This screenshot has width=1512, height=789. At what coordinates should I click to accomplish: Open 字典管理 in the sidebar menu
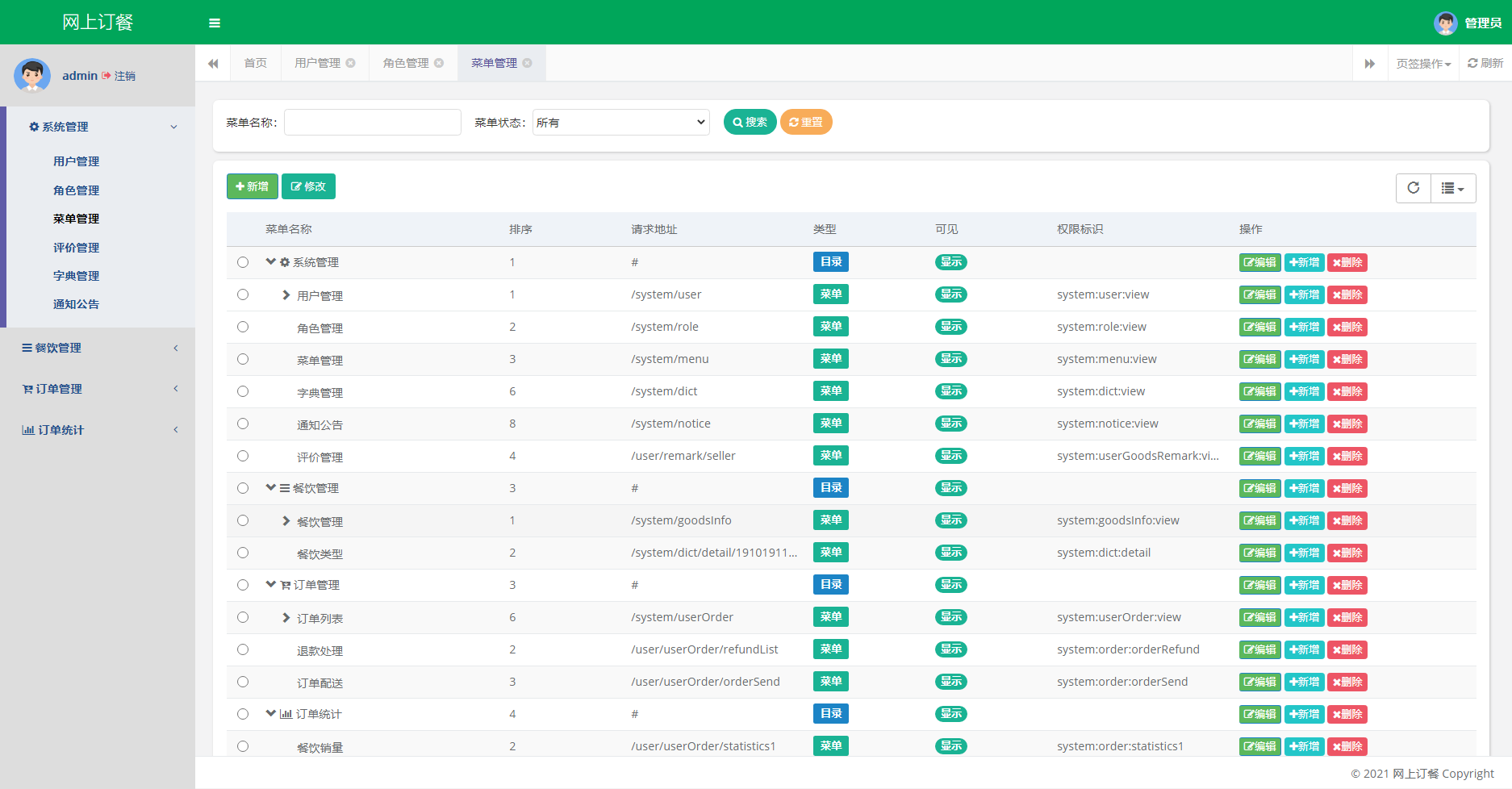point(77,276)
